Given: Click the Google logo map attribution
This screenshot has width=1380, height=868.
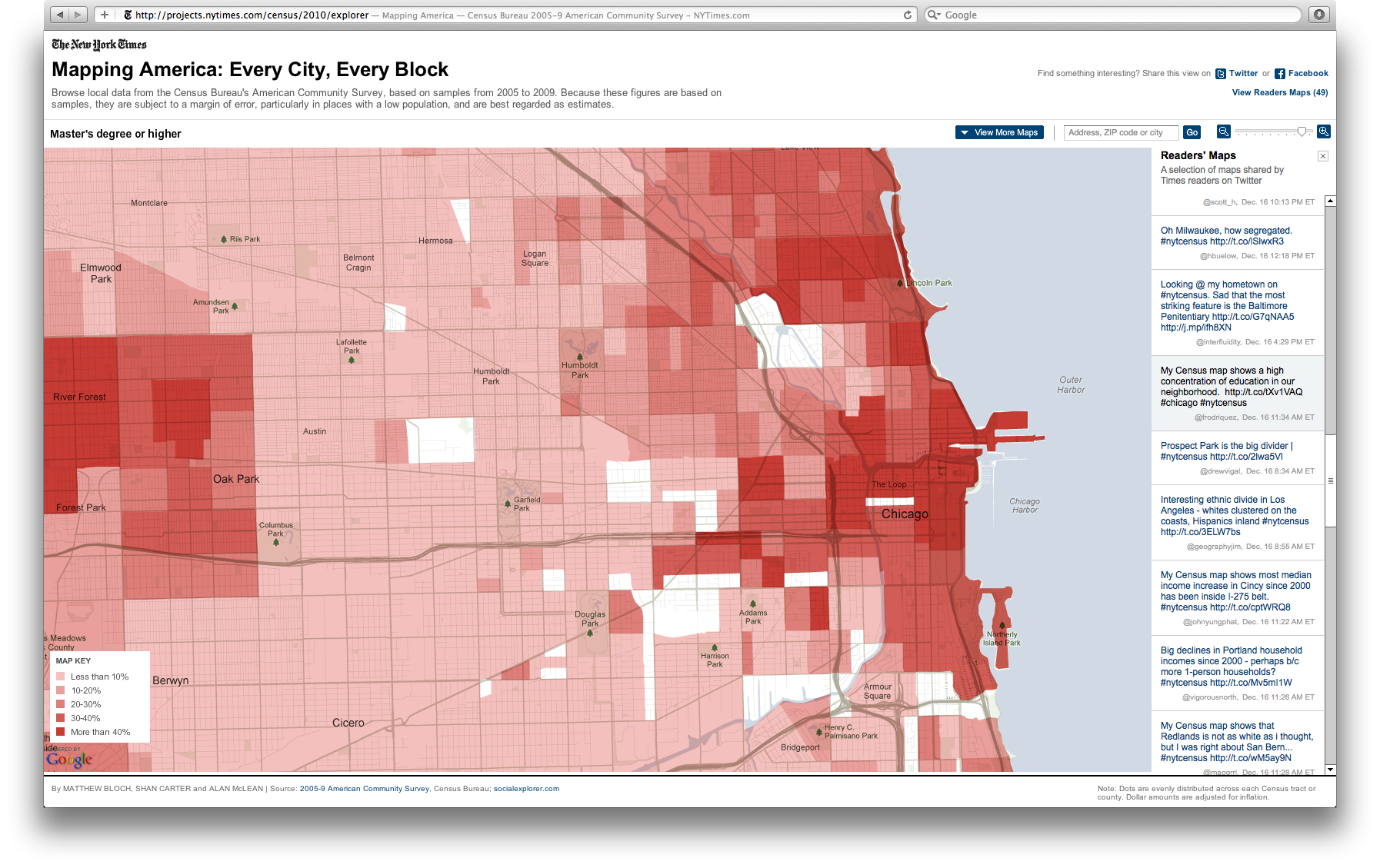Looking at the screenshot, I should [x=68, y=759].
